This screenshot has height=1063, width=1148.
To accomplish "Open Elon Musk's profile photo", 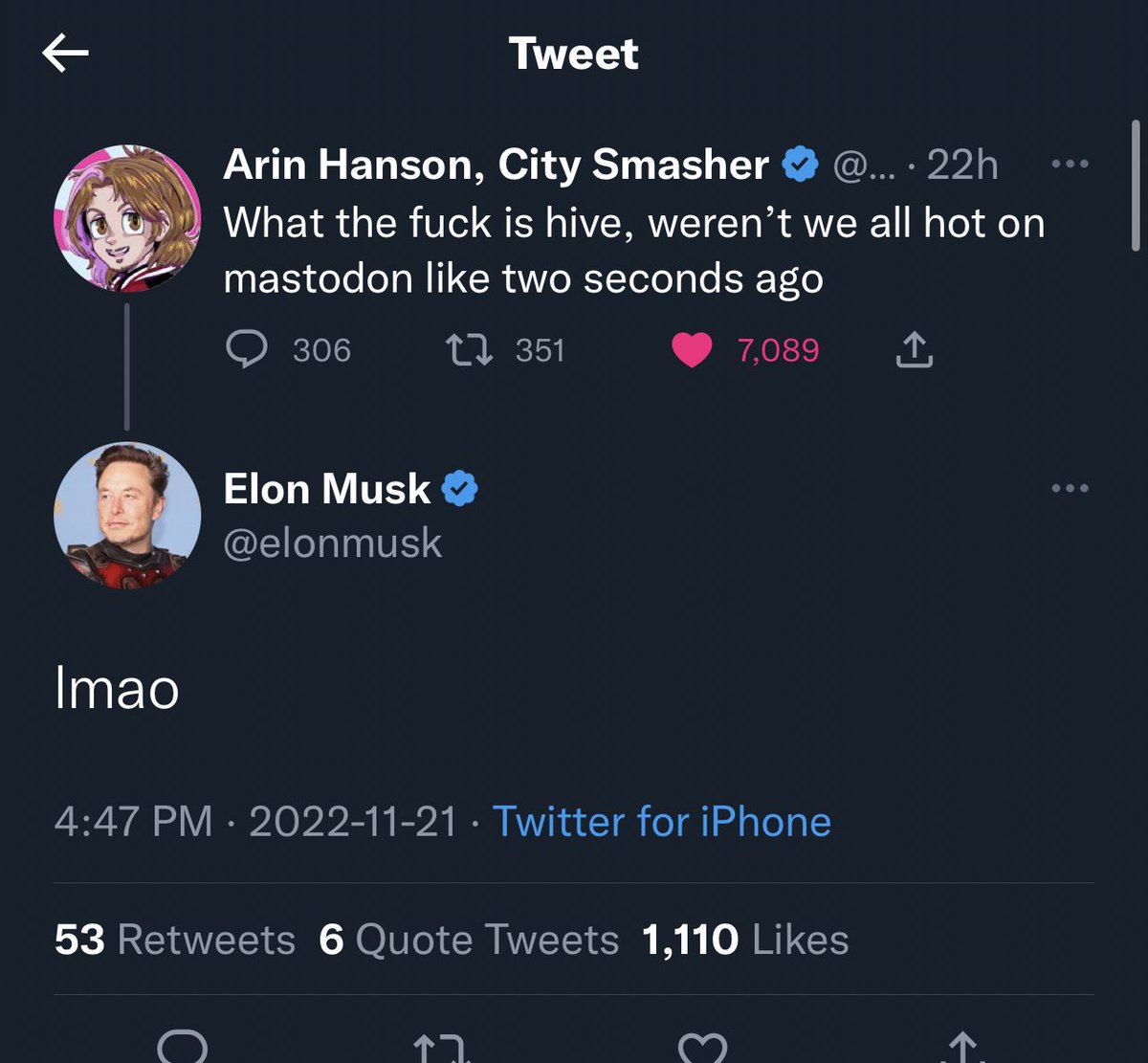I will (x=126, y=515).
